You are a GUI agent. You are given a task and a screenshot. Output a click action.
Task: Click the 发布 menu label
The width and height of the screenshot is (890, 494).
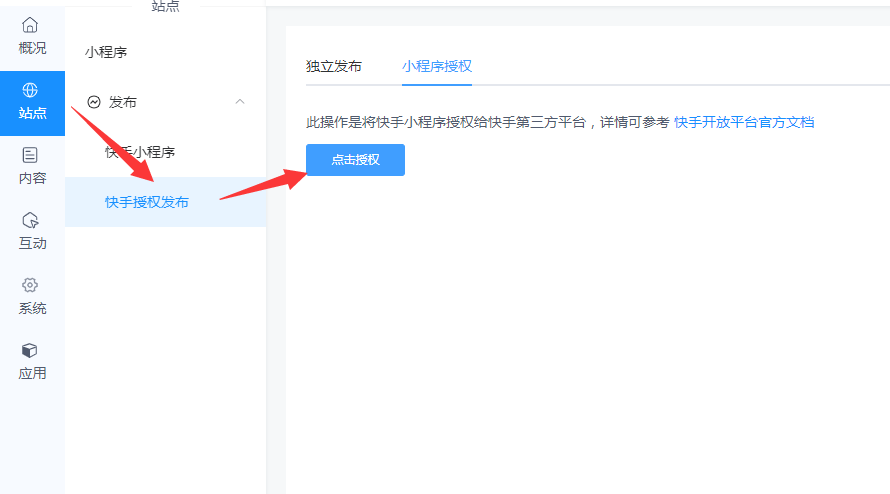pos(123,102)
